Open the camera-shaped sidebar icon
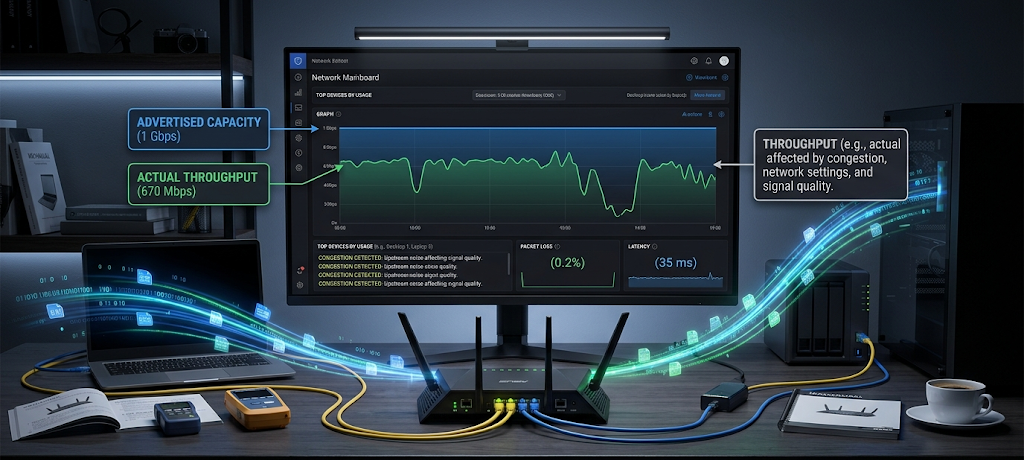 click(x=298, y=122)
